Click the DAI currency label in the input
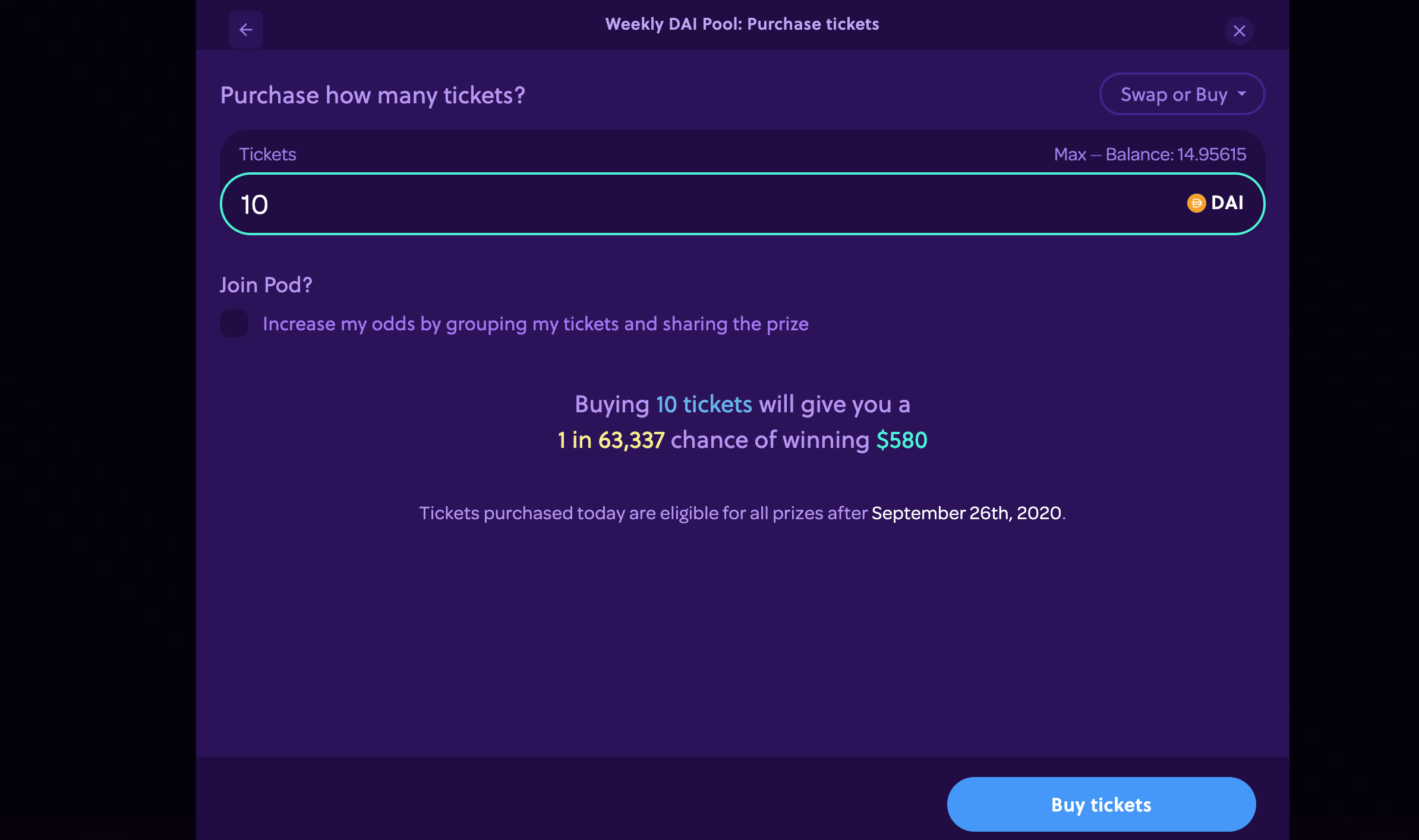Image resolution: width=1419 pixels, height=840 pixels. 1227,203
